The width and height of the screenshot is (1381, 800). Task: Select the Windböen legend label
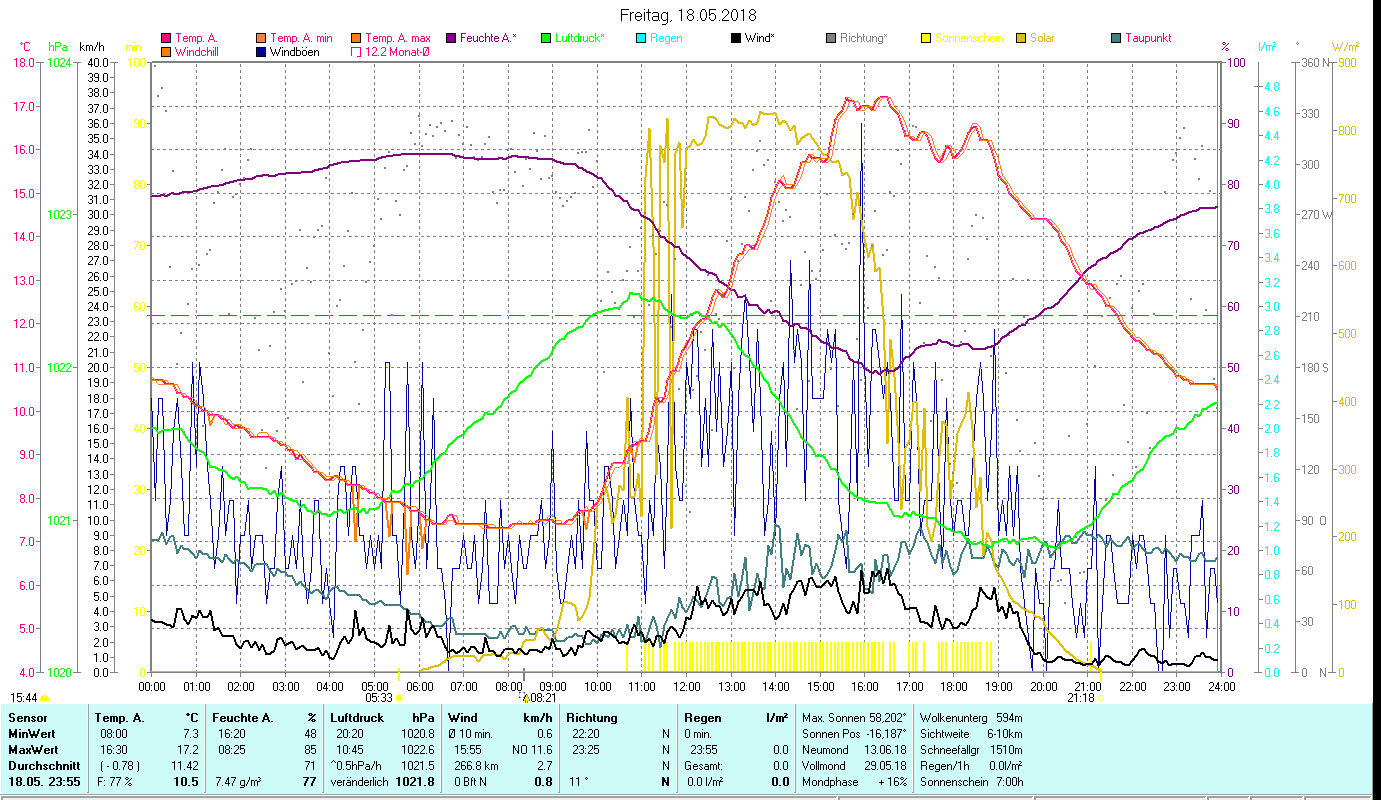(x=295, y=51)
